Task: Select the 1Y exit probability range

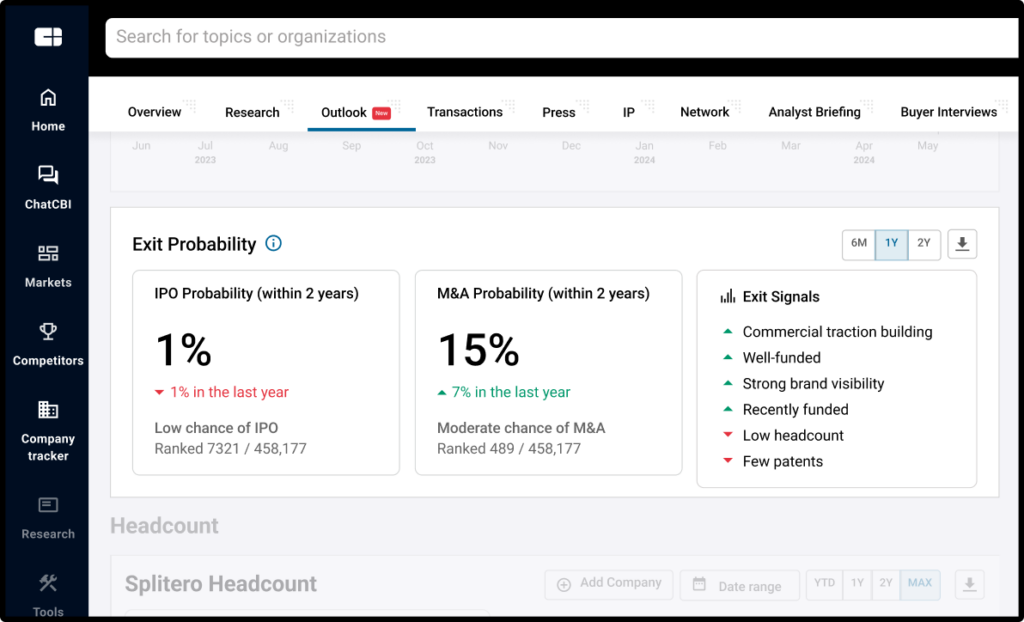Action: [x=891, y=244]
